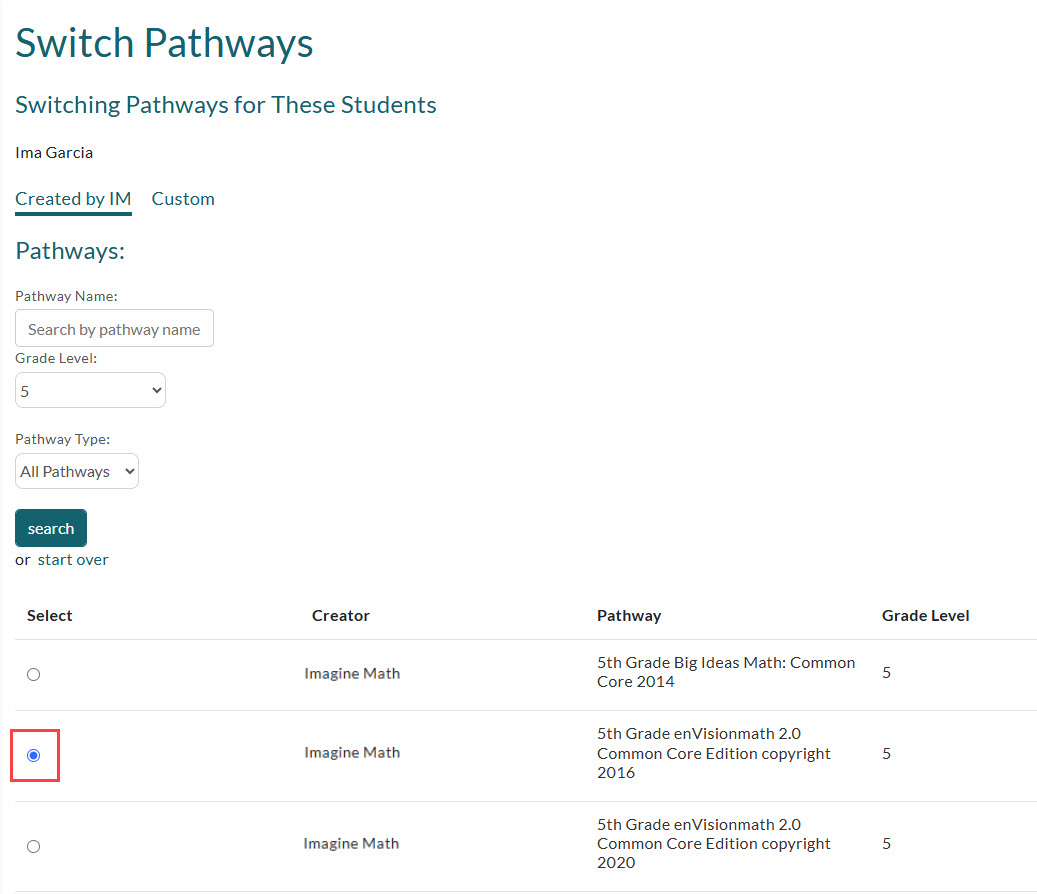Click the Switch Pathways page heading

point(164,43)
